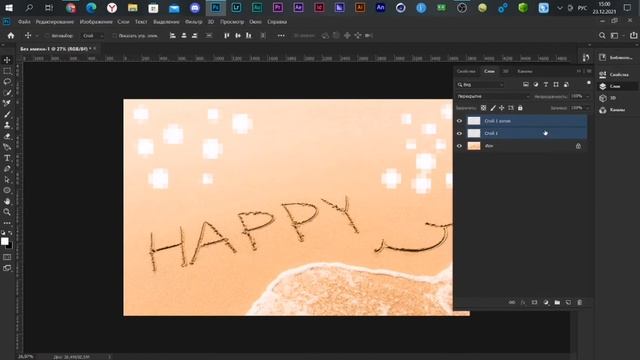The height and width of the screenshot is (360, 640).
Task: Open Libraries panel button on right
Action: click(616, 58)
